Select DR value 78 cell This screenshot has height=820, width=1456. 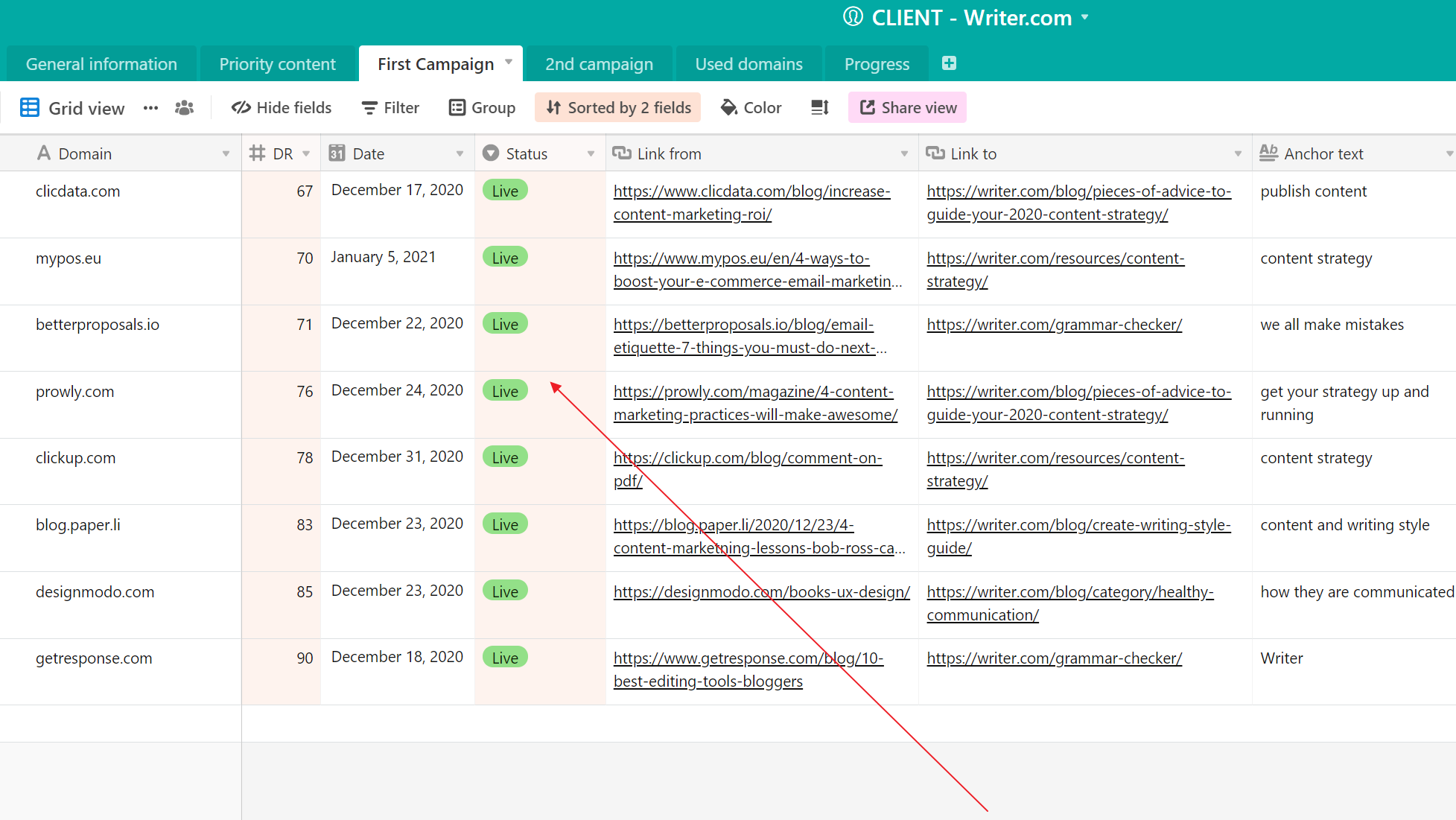point(282,471)
